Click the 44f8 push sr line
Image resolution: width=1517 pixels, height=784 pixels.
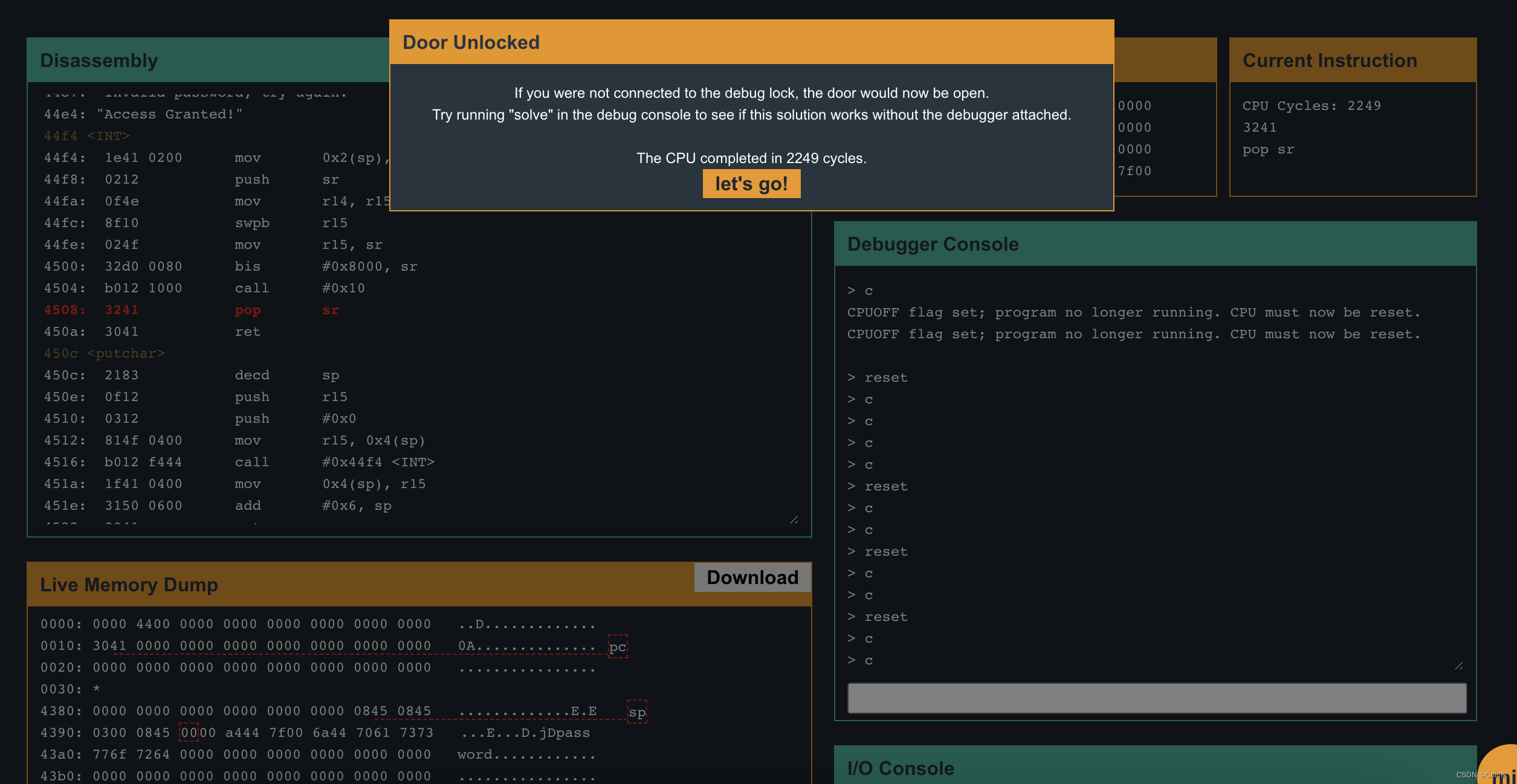coord(192,179)
